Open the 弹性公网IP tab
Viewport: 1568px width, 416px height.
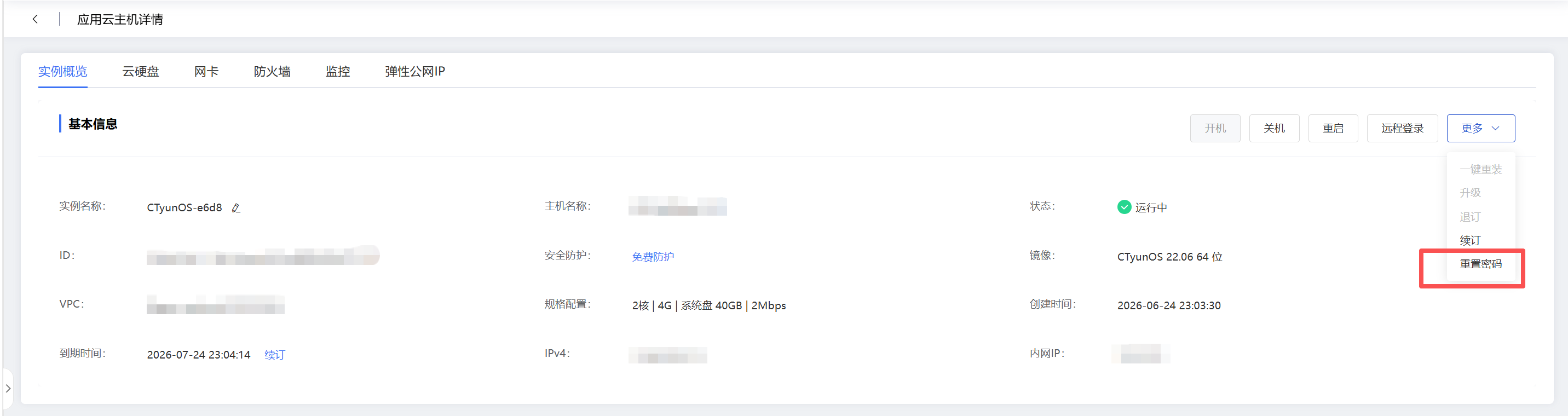[x=415, y=72]
